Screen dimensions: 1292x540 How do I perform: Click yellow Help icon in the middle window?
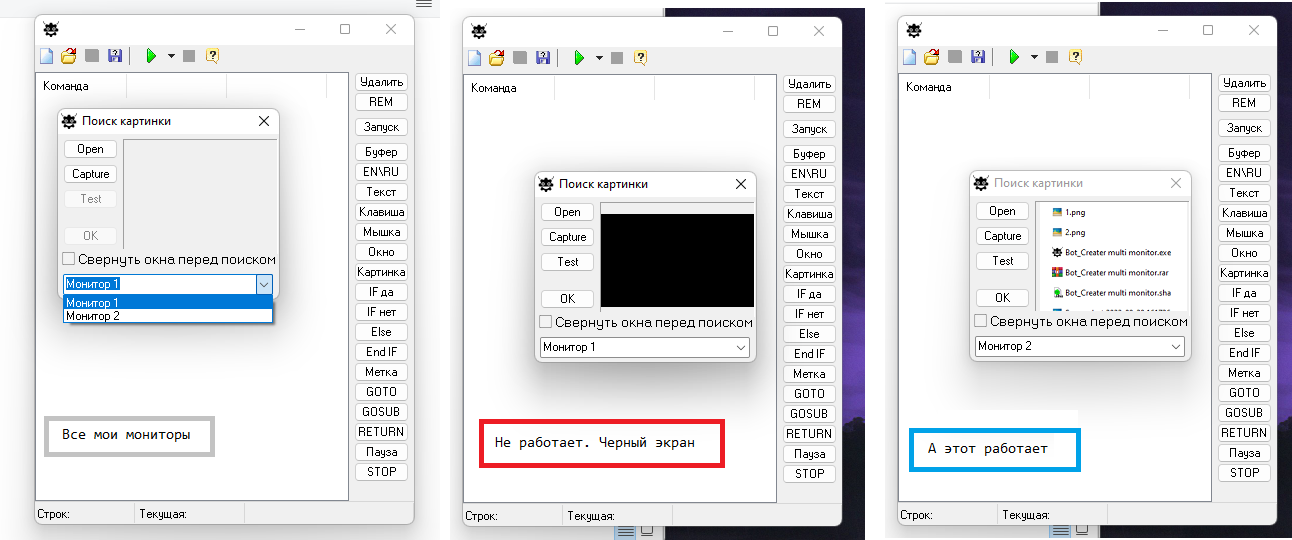point(640,58)
